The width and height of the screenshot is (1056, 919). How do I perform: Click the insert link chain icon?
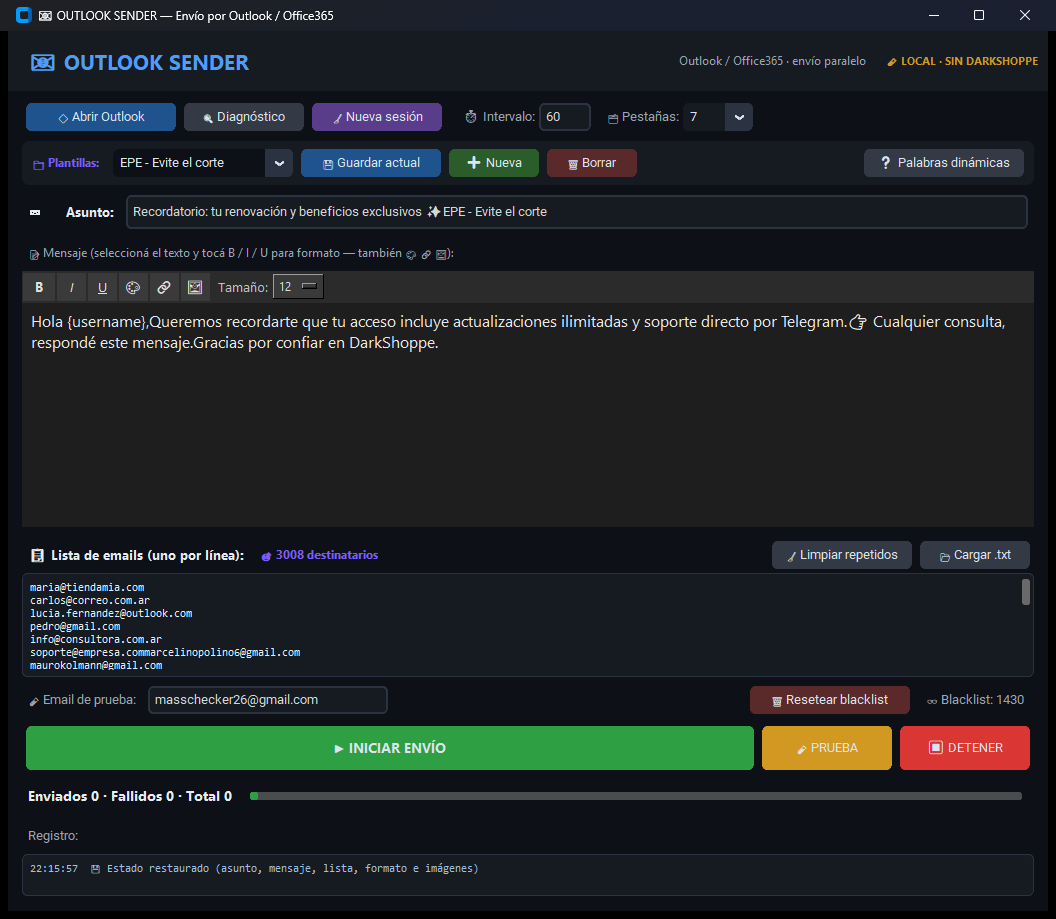pyautogui.click(x=164, y=287)
